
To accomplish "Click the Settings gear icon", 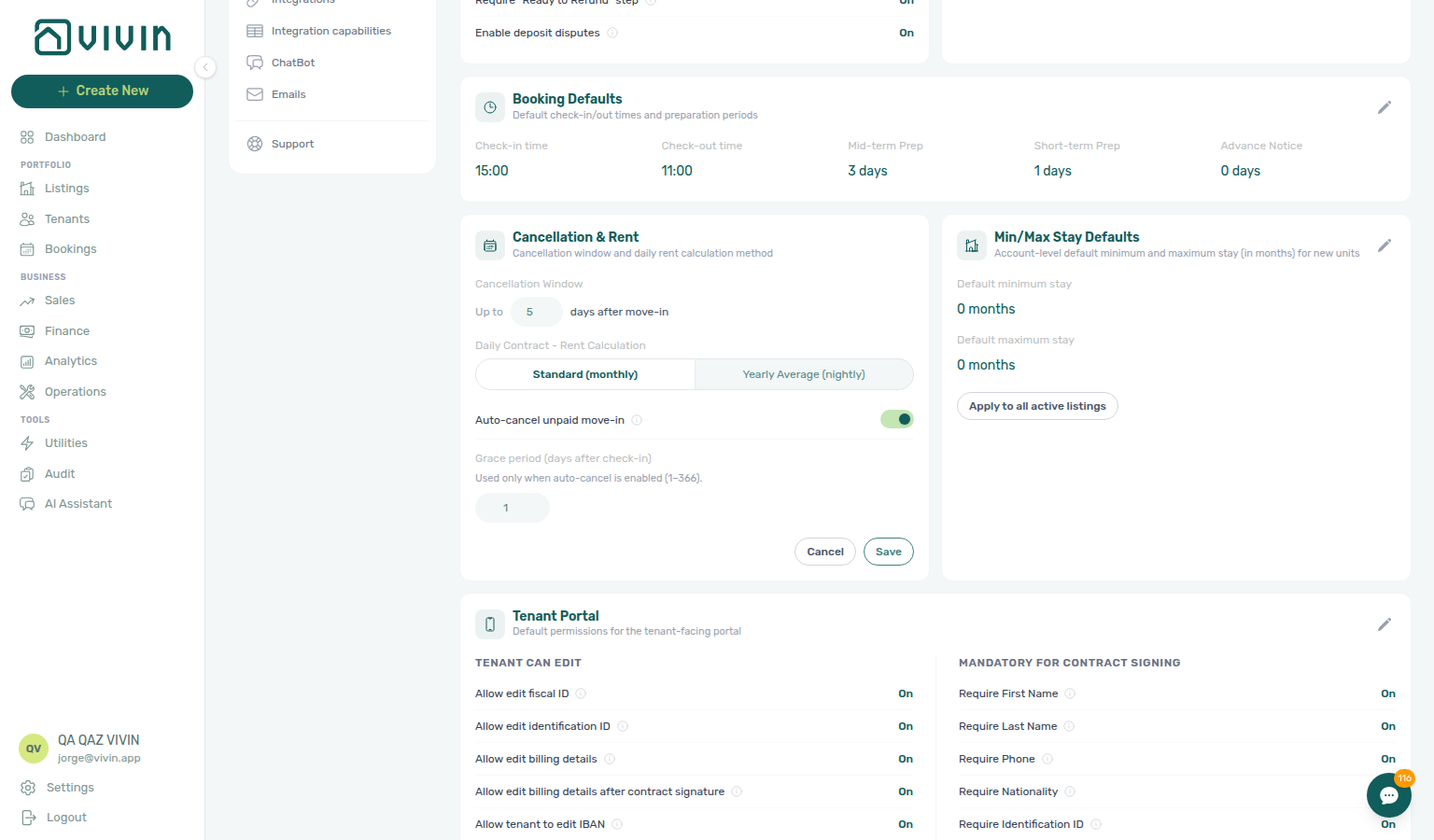I will 28,788.
